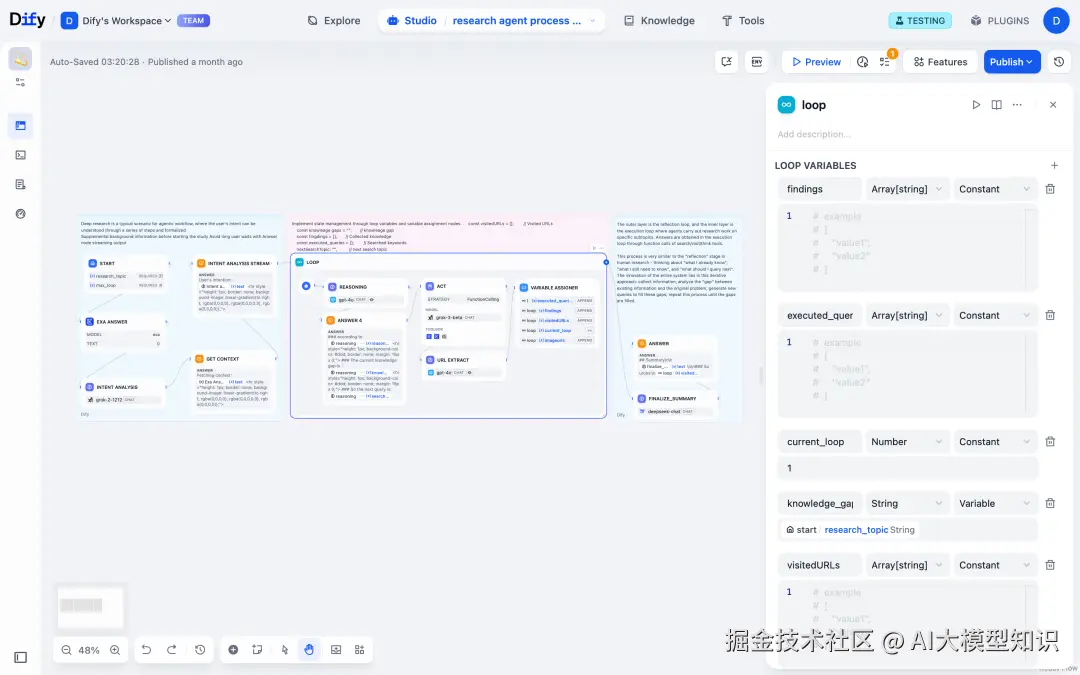Undo last canvas action
Viewport: 1080px width, 675px height.
pos(146,650)
